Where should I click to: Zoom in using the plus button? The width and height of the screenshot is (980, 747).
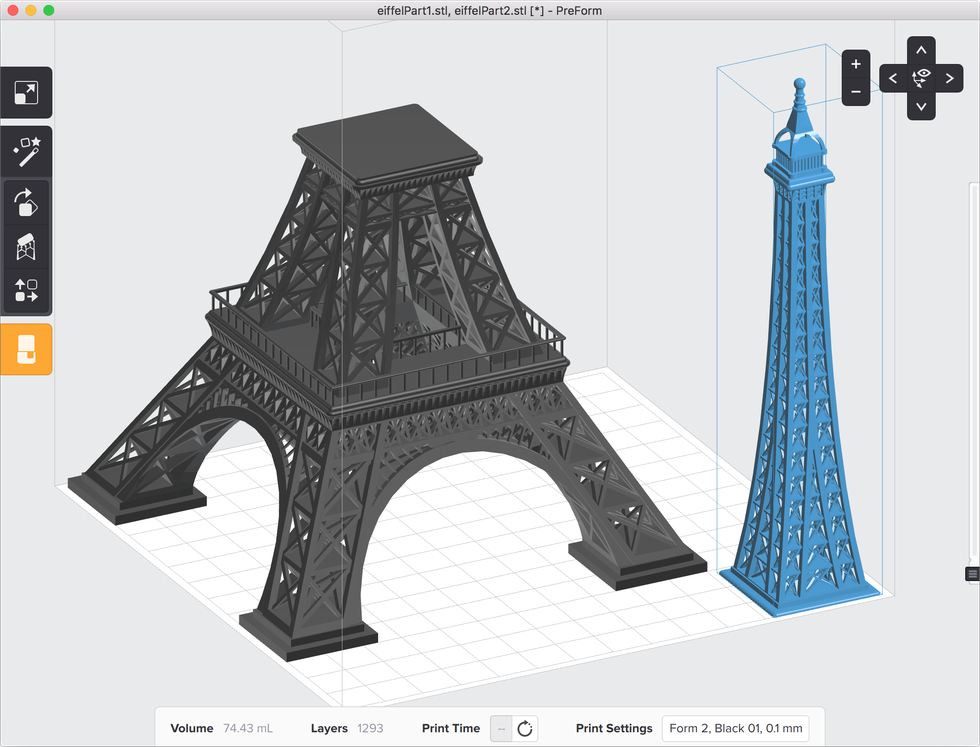tap(855, 63)
